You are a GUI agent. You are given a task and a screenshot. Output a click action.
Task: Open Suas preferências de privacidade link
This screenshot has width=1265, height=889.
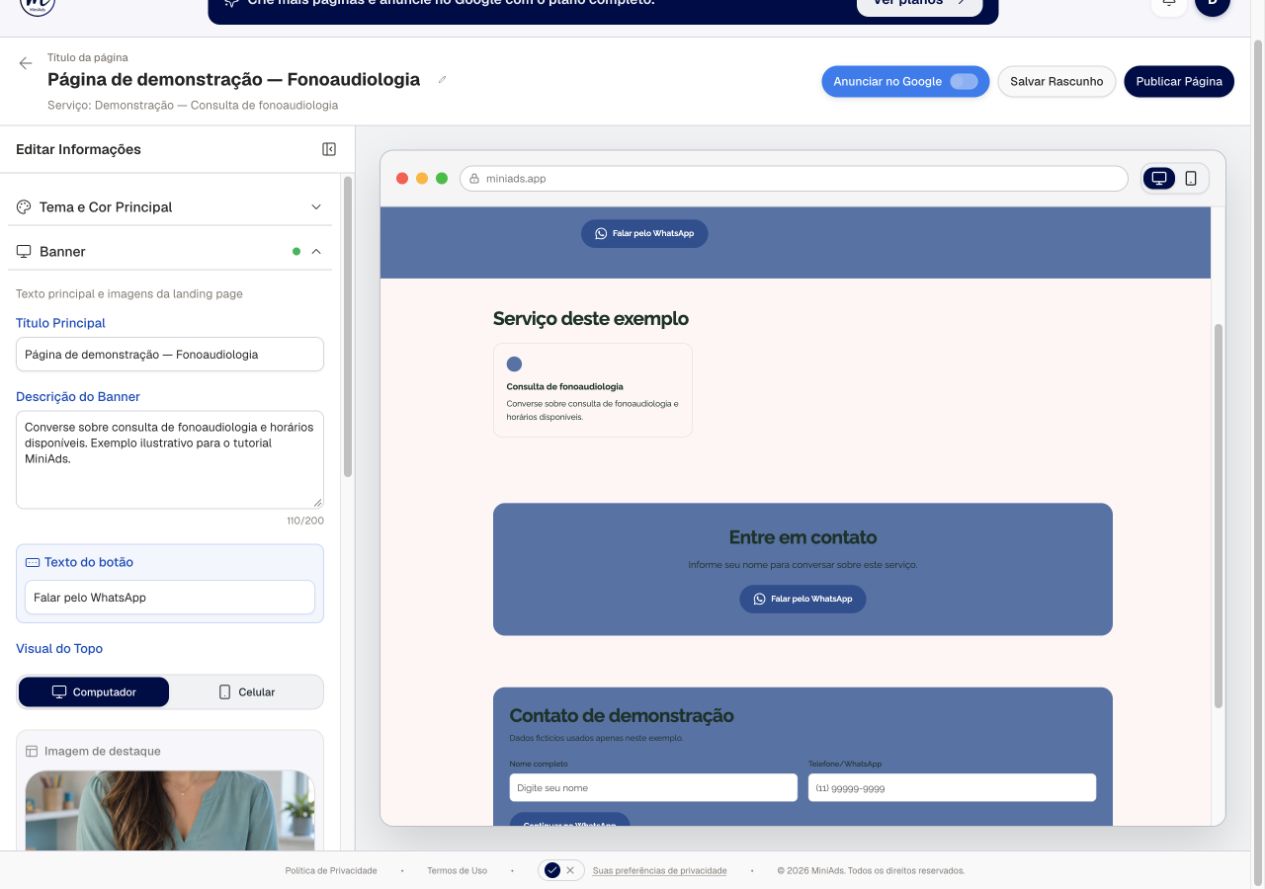tap(660, 871)
